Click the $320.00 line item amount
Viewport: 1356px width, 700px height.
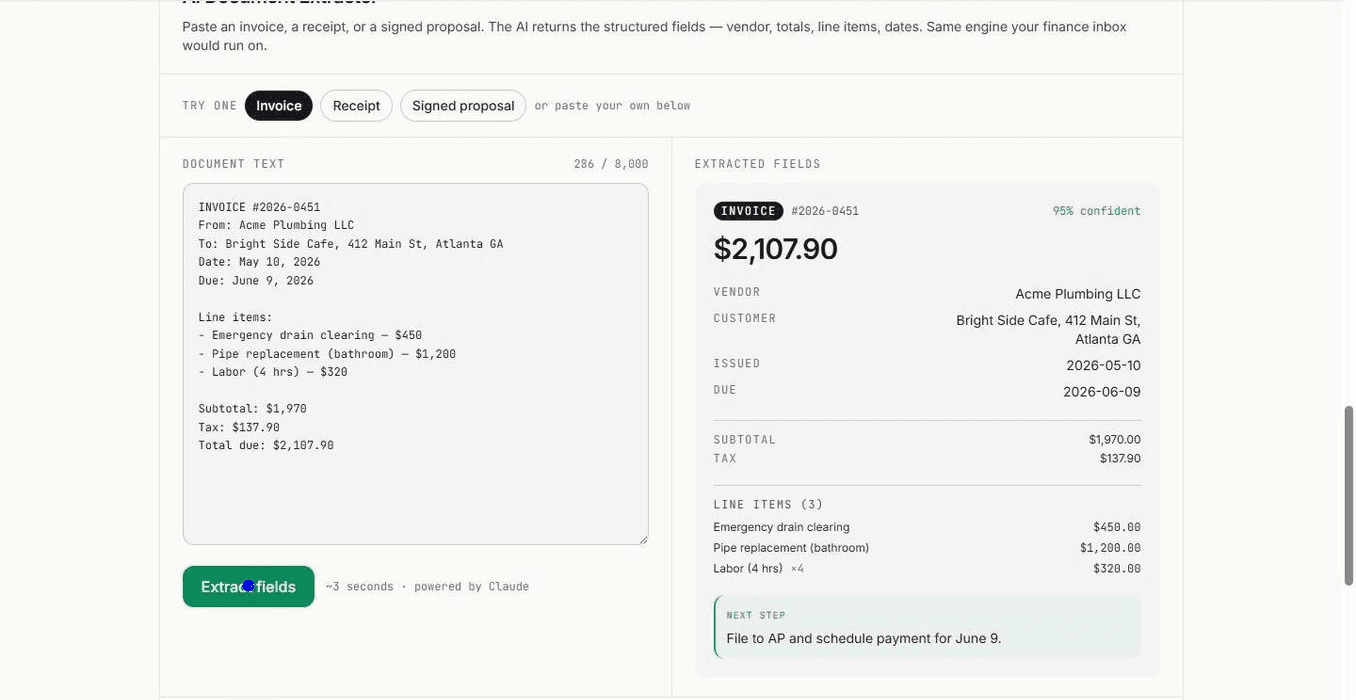tap(1117, 569)
